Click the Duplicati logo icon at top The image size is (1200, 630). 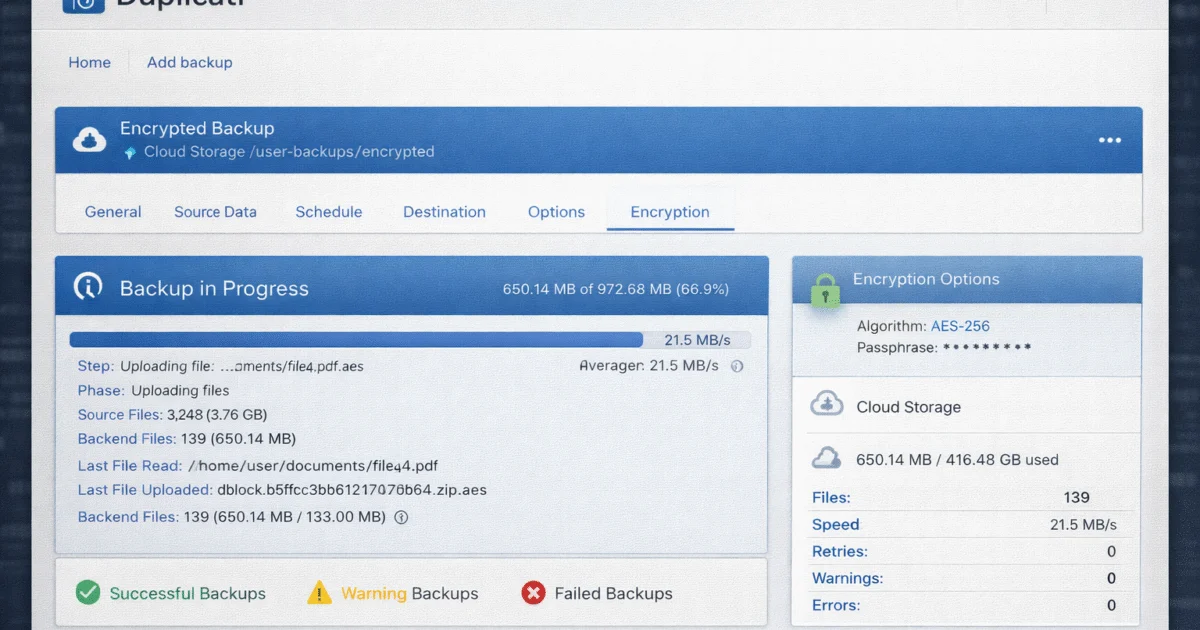pos(86,5)
